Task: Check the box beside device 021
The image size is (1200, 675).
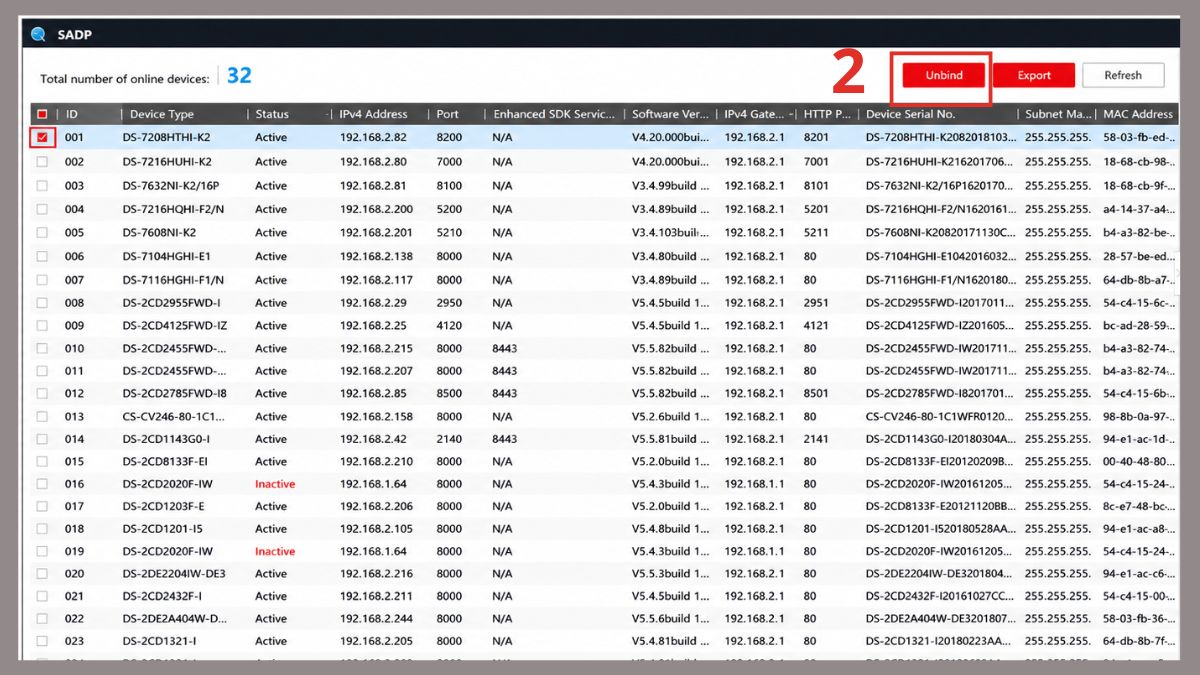Action: [x=42, y=596]
